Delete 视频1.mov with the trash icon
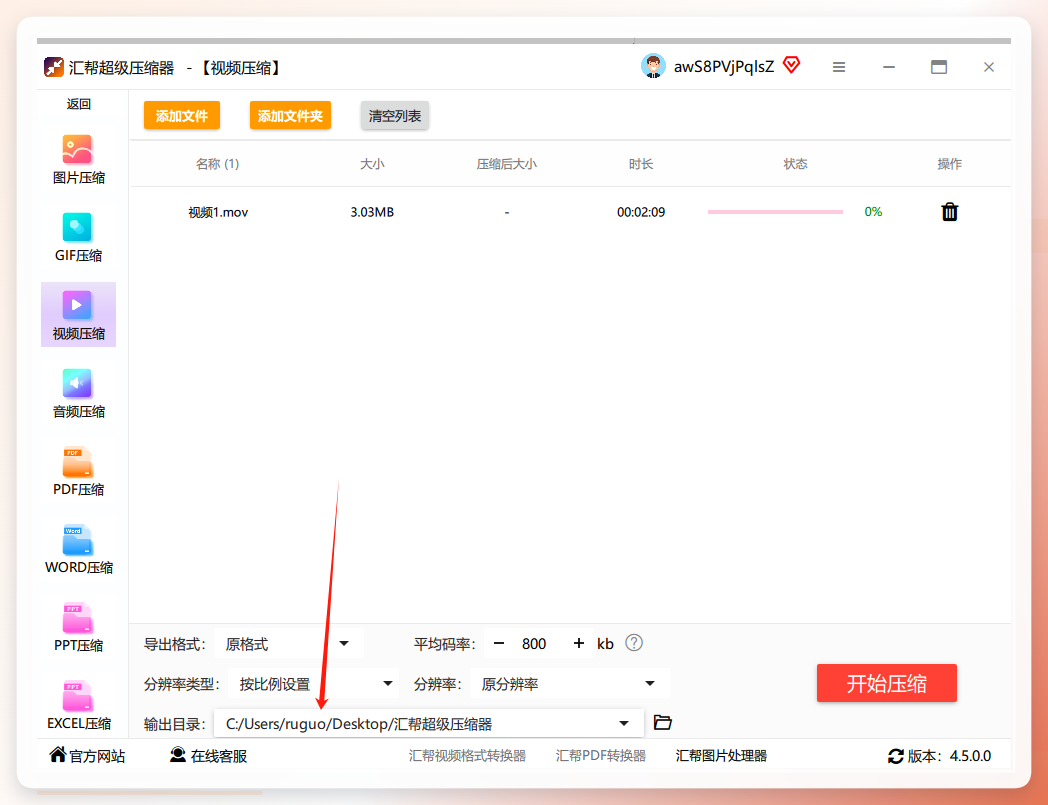This screenshot has height=805, width=1048. [x=949, y=212]
